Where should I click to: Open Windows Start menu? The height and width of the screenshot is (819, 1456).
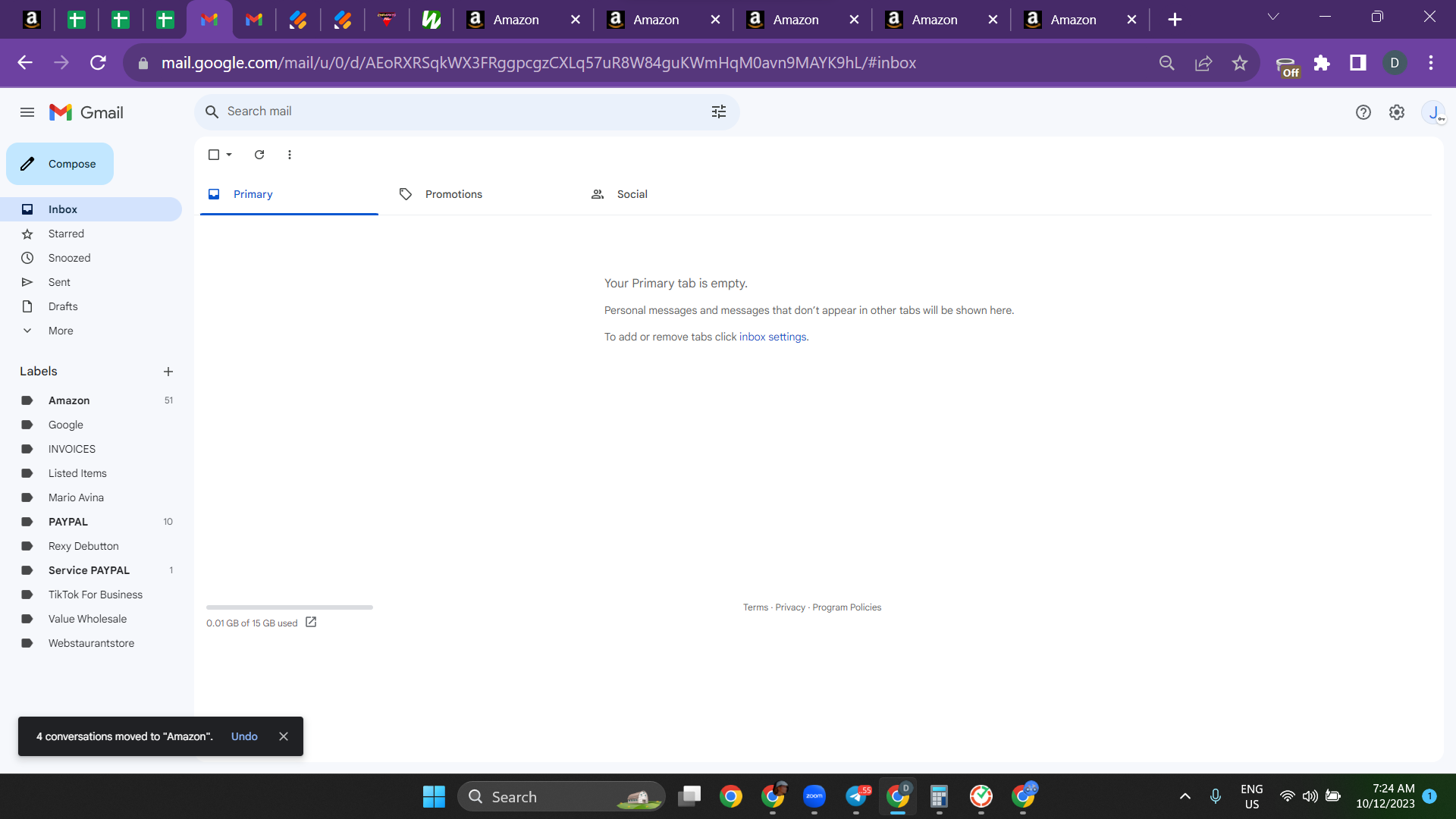click(x=434, y=797)
